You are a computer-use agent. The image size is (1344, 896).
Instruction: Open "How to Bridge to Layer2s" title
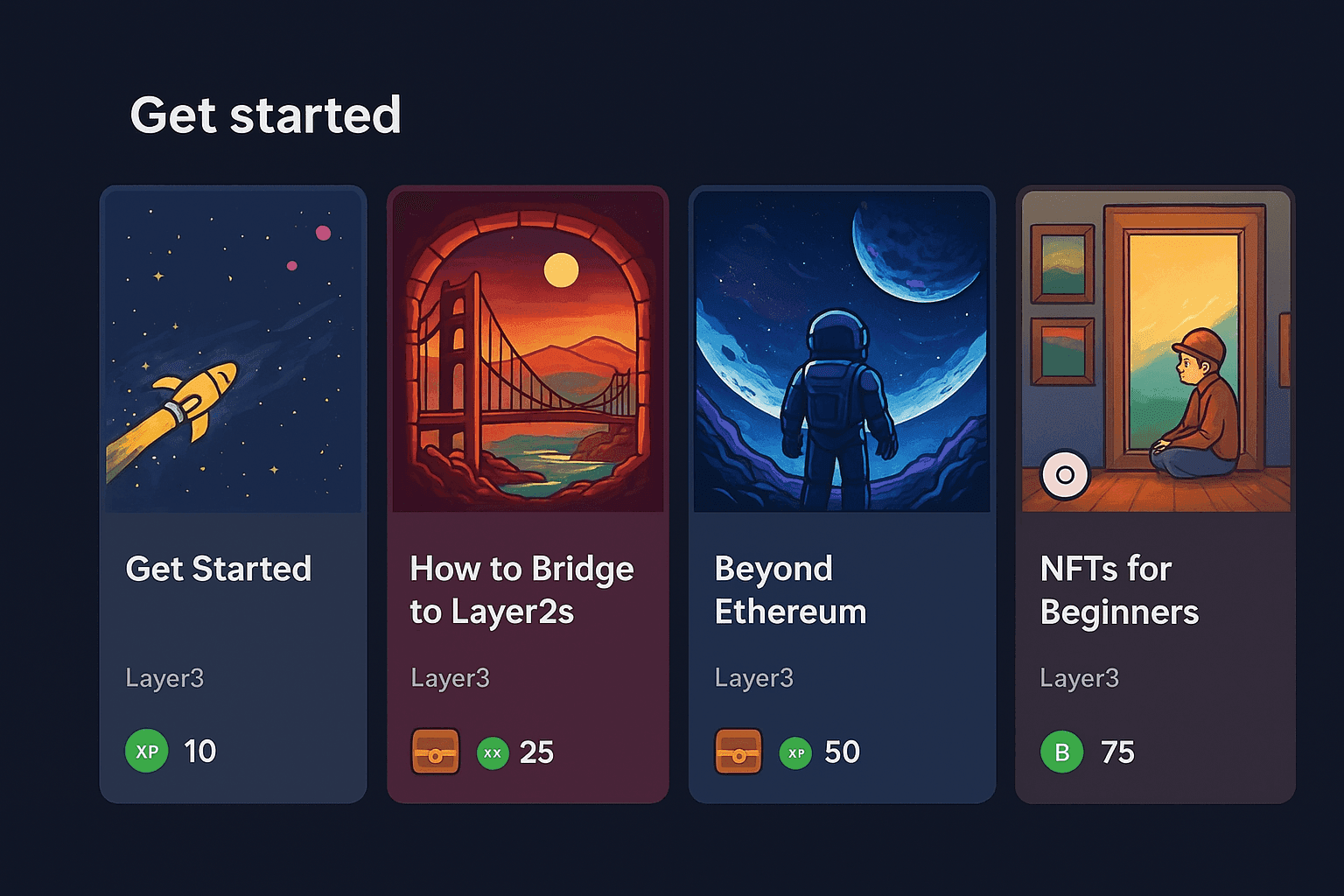pos(521,590)
